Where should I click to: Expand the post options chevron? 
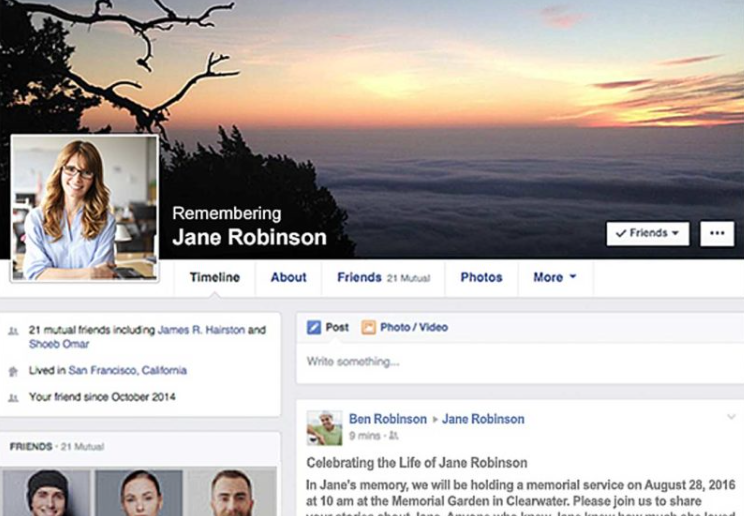pyautogui.click(x=731, y=417)
